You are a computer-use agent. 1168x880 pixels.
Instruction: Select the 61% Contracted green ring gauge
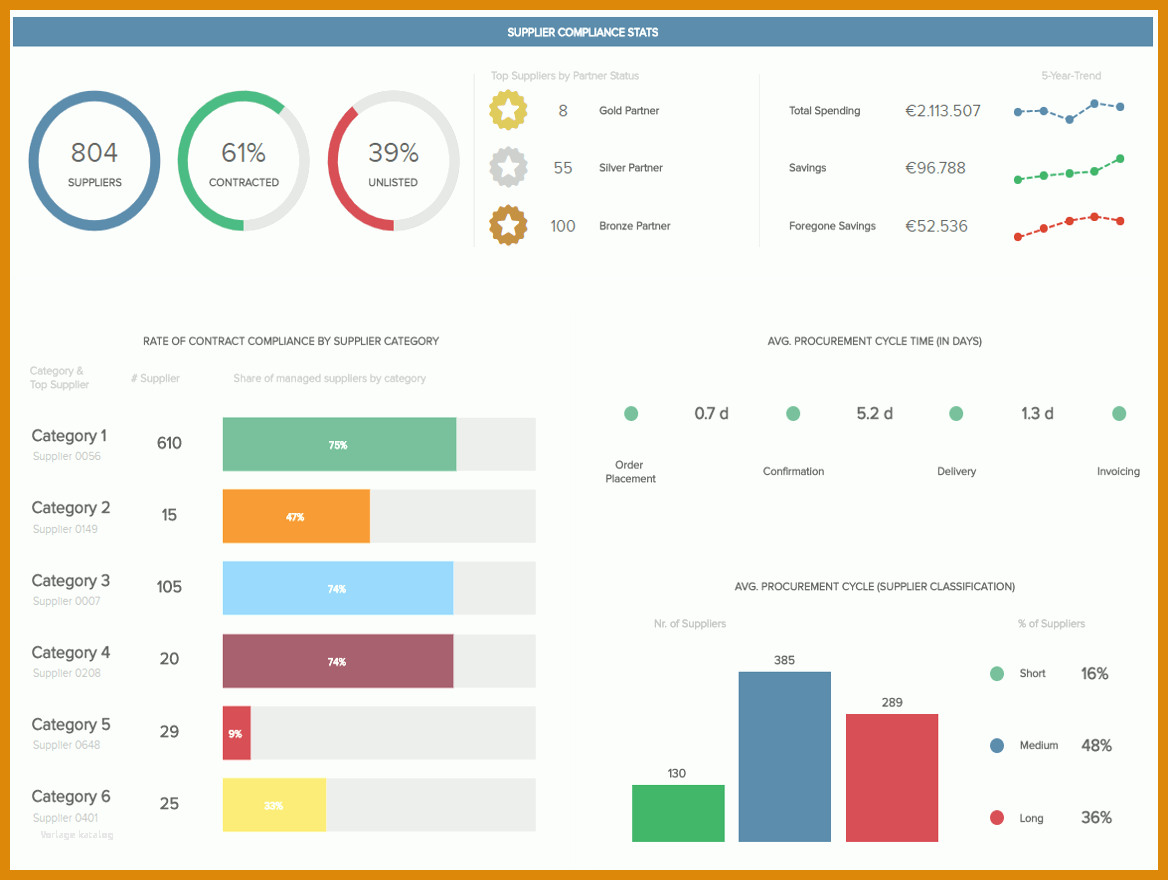pos(244,161)
